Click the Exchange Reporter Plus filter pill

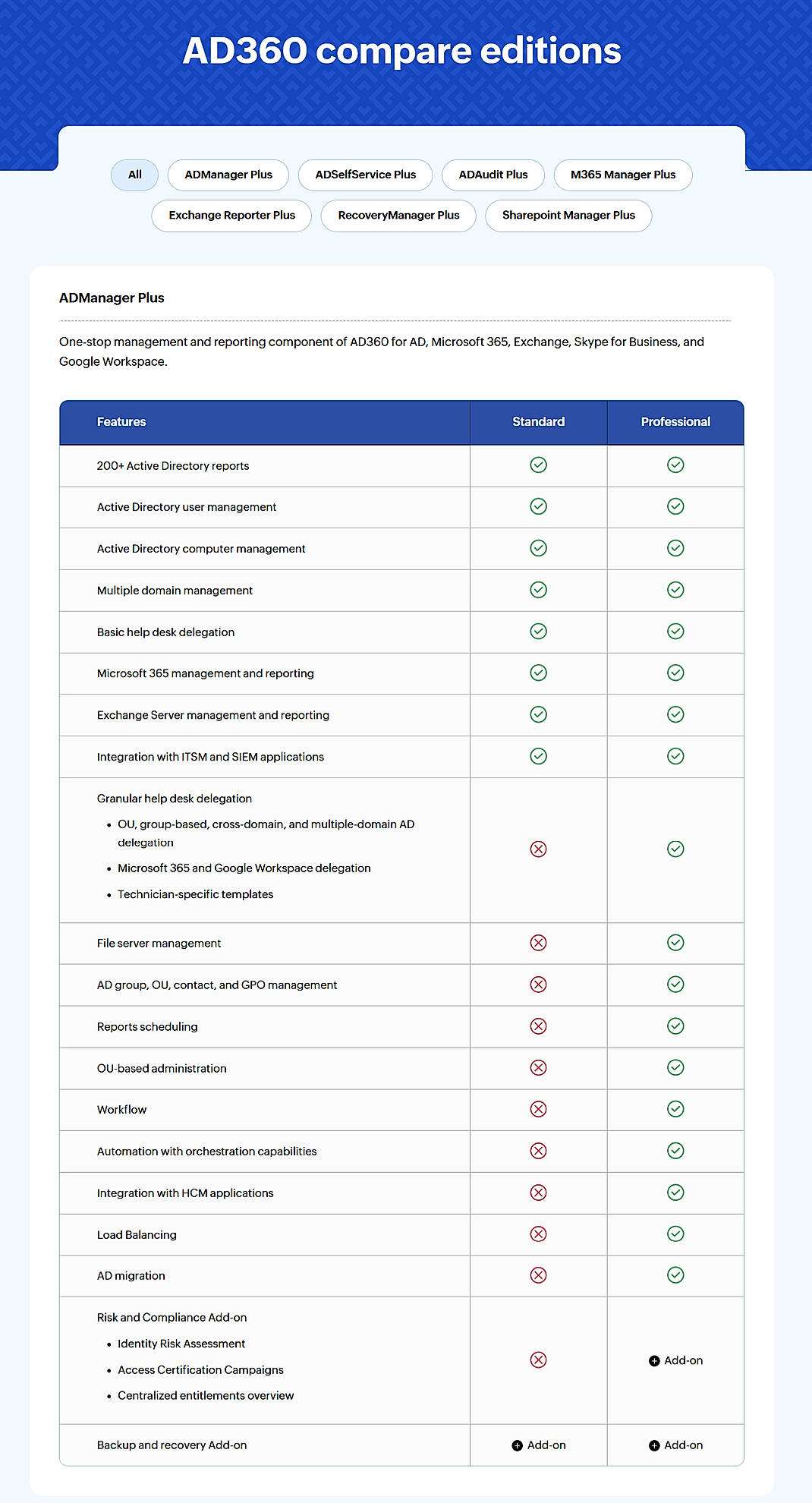231,216
